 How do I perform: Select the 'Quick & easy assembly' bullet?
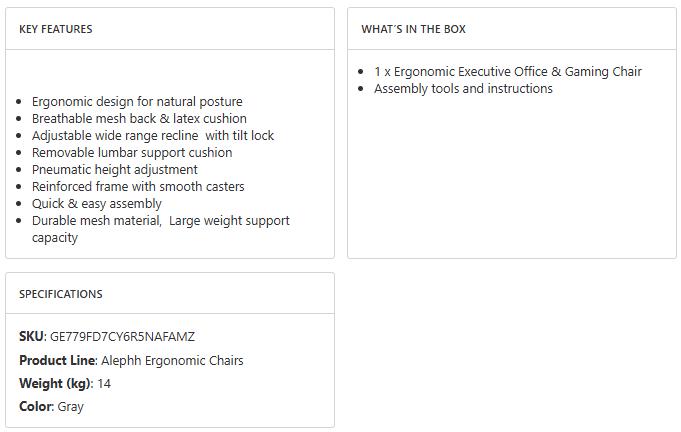tap(96, 203)
